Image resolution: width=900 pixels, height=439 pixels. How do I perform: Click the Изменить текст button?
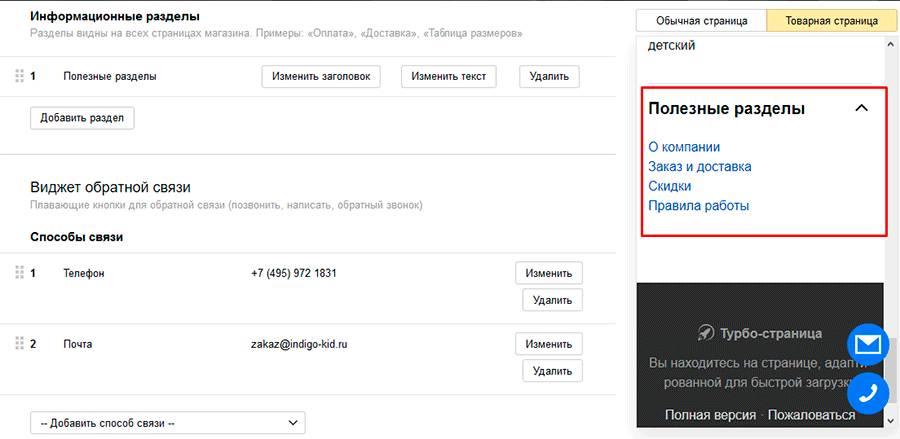pos(448,76)
